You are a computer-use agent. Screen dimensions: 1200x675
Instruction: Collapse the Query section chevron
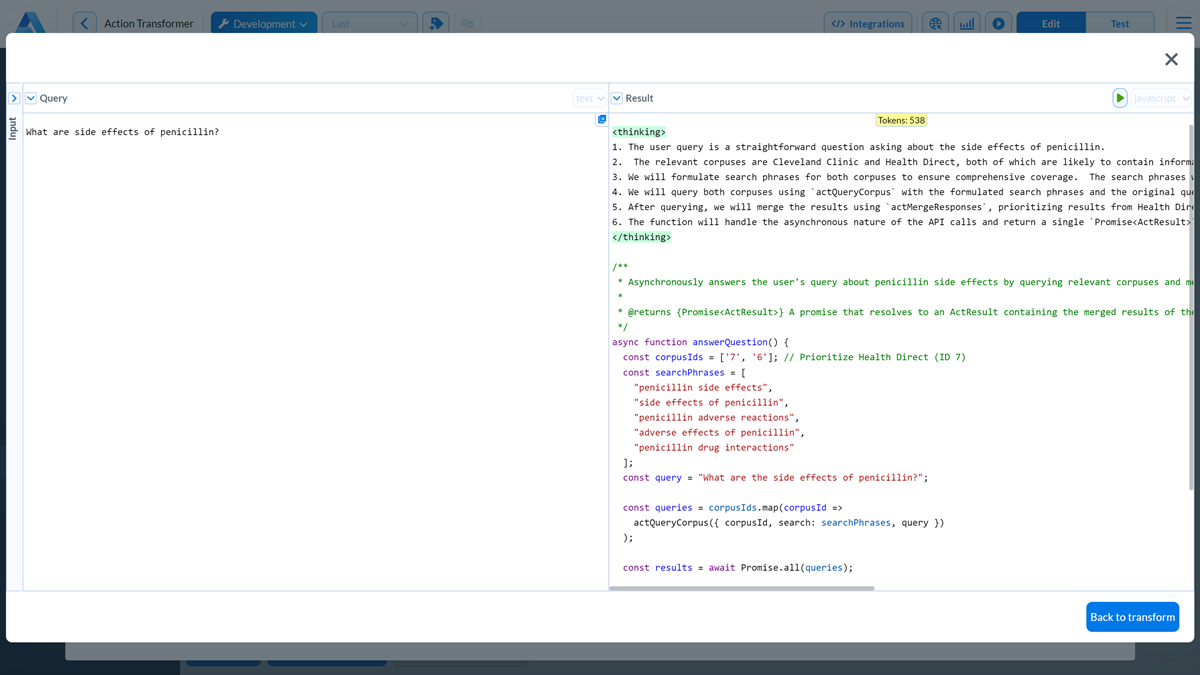click(31, 98)
